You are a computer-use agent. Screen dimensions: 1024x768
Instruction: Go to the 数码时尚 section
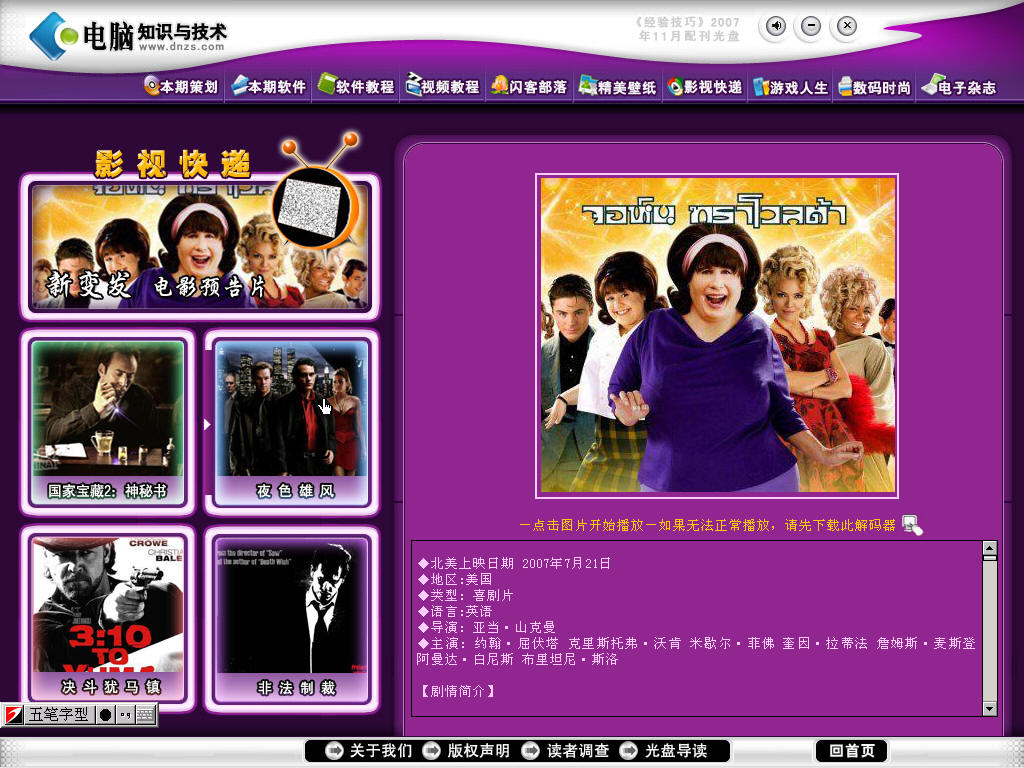(x=874, y=87)
